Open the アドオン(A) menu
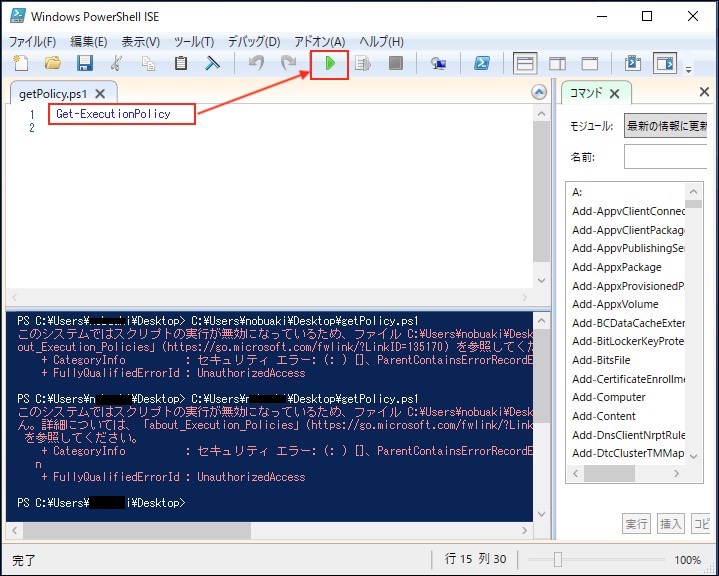Image resolution: width=719 pixels, height=576 pixels. 320,42
